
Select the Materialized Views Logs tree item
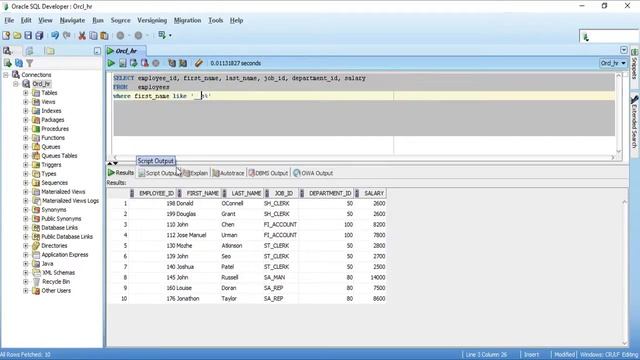click(70, 200)
